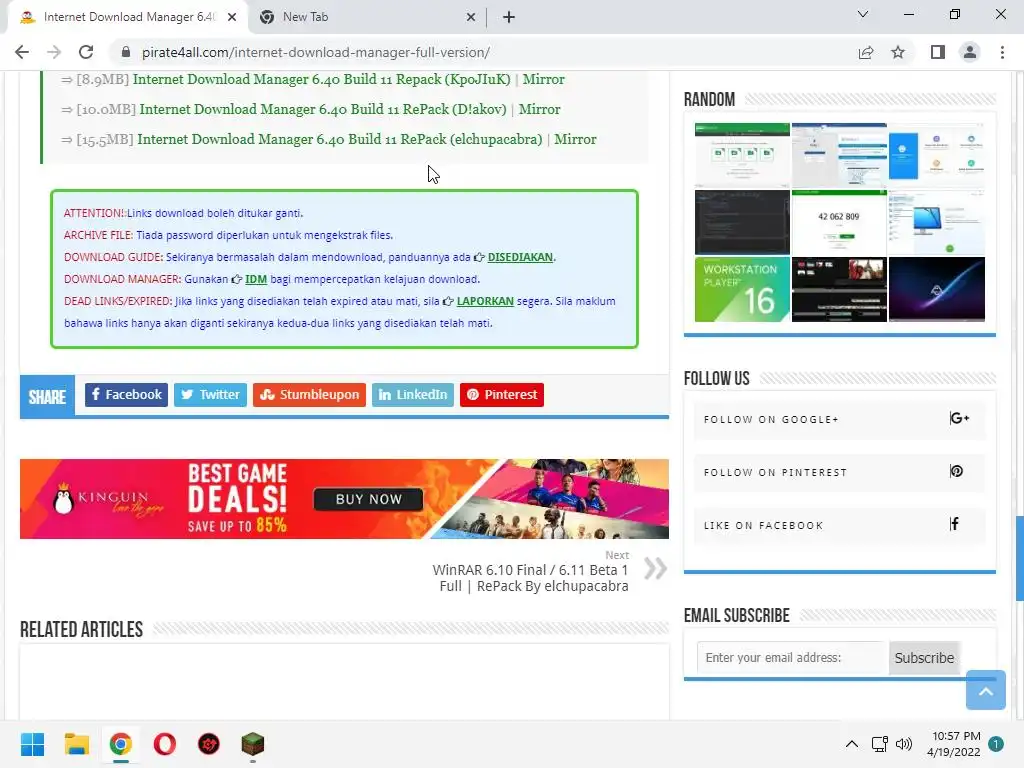Open Workstation Player 16 thumbnail
The height and width of the screenshot is (768, 1024).
click(742, 289)
